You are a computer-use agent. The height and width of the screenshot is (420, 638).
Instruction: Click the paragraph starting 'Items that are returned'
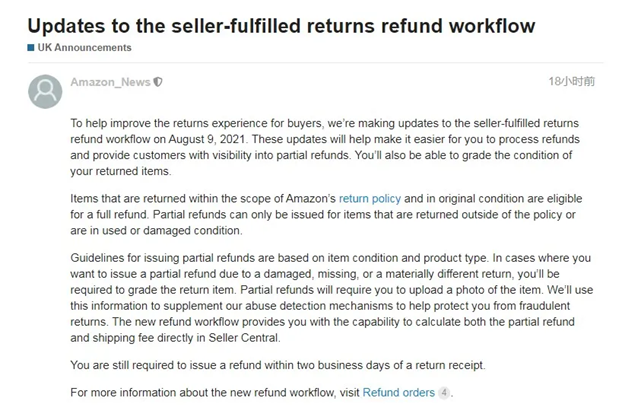pos(326,214)
